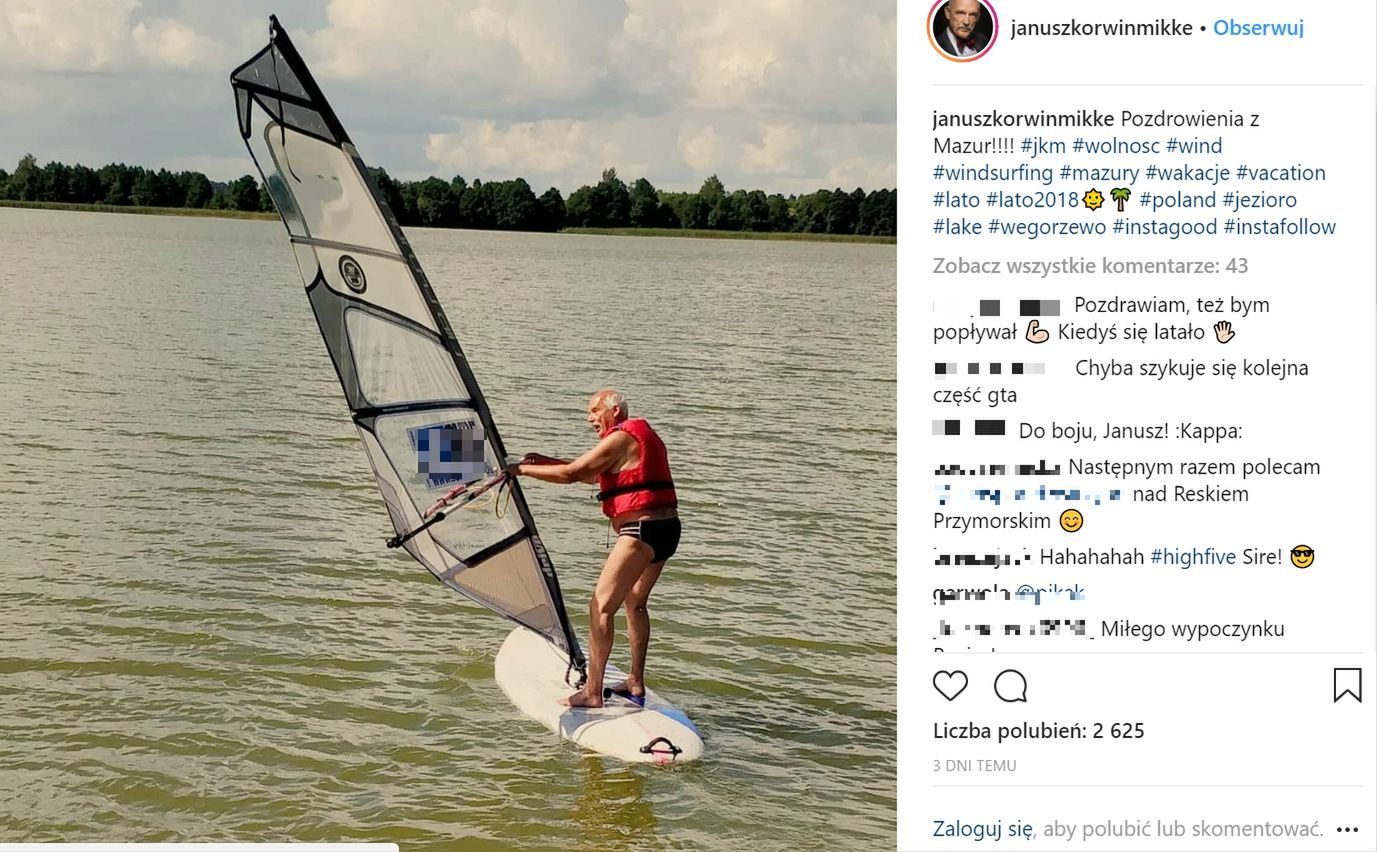The width and height of the screenshot is (1377, 852).
Task: Save post with bookmark icon
Action: tap(1347, 685)
